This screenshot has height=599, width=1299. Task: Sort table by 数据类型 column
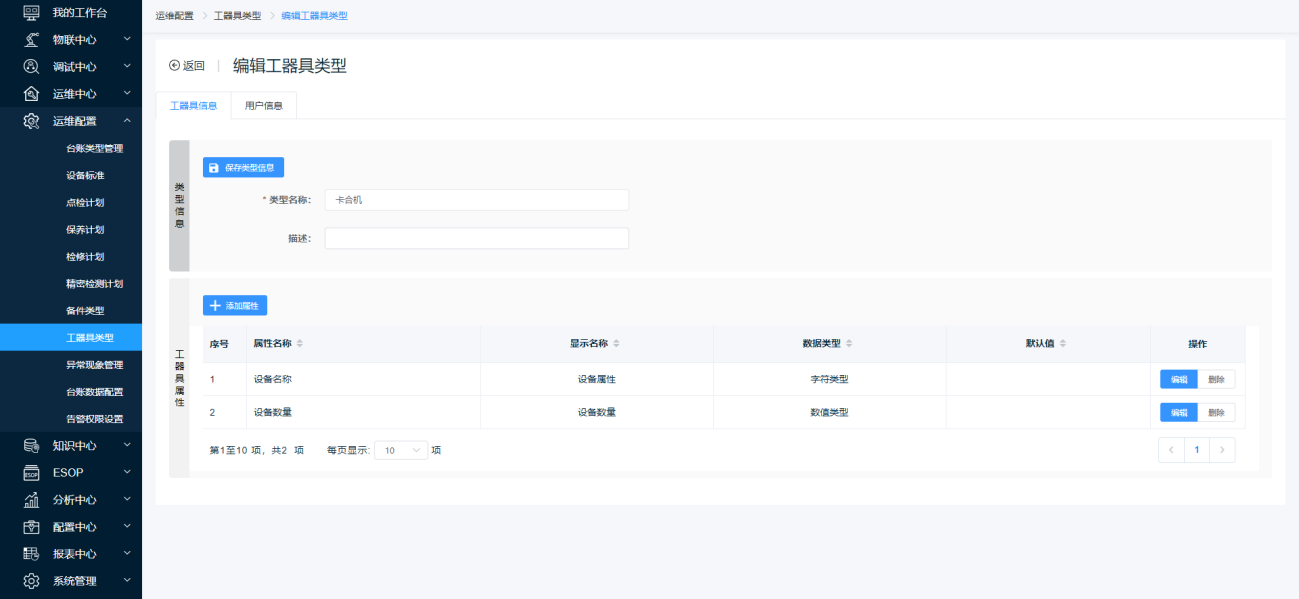(x=849, y=343)
